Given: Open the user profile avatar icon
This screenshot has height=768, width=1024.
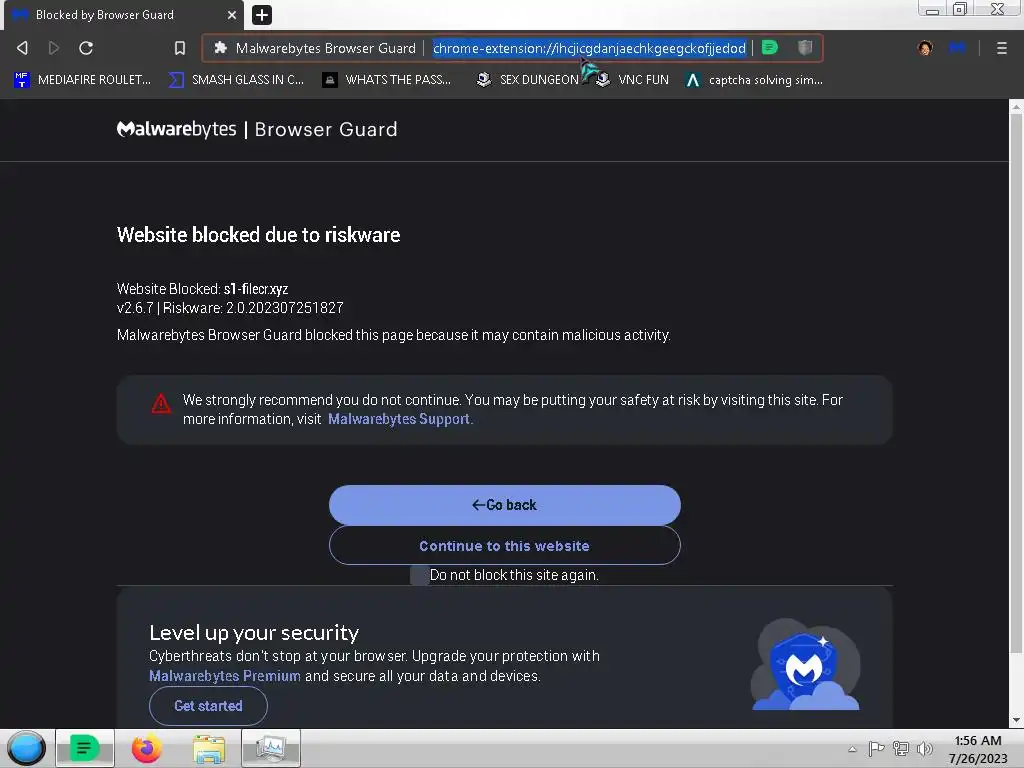Looking at the screenshot, I should pyautogui.click(x=925, y=48).
